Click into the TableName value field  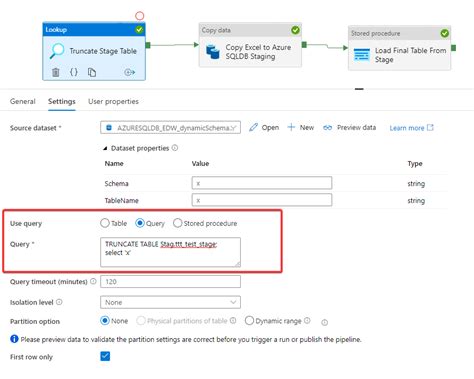pyautogui.click(x=262, y=200)
